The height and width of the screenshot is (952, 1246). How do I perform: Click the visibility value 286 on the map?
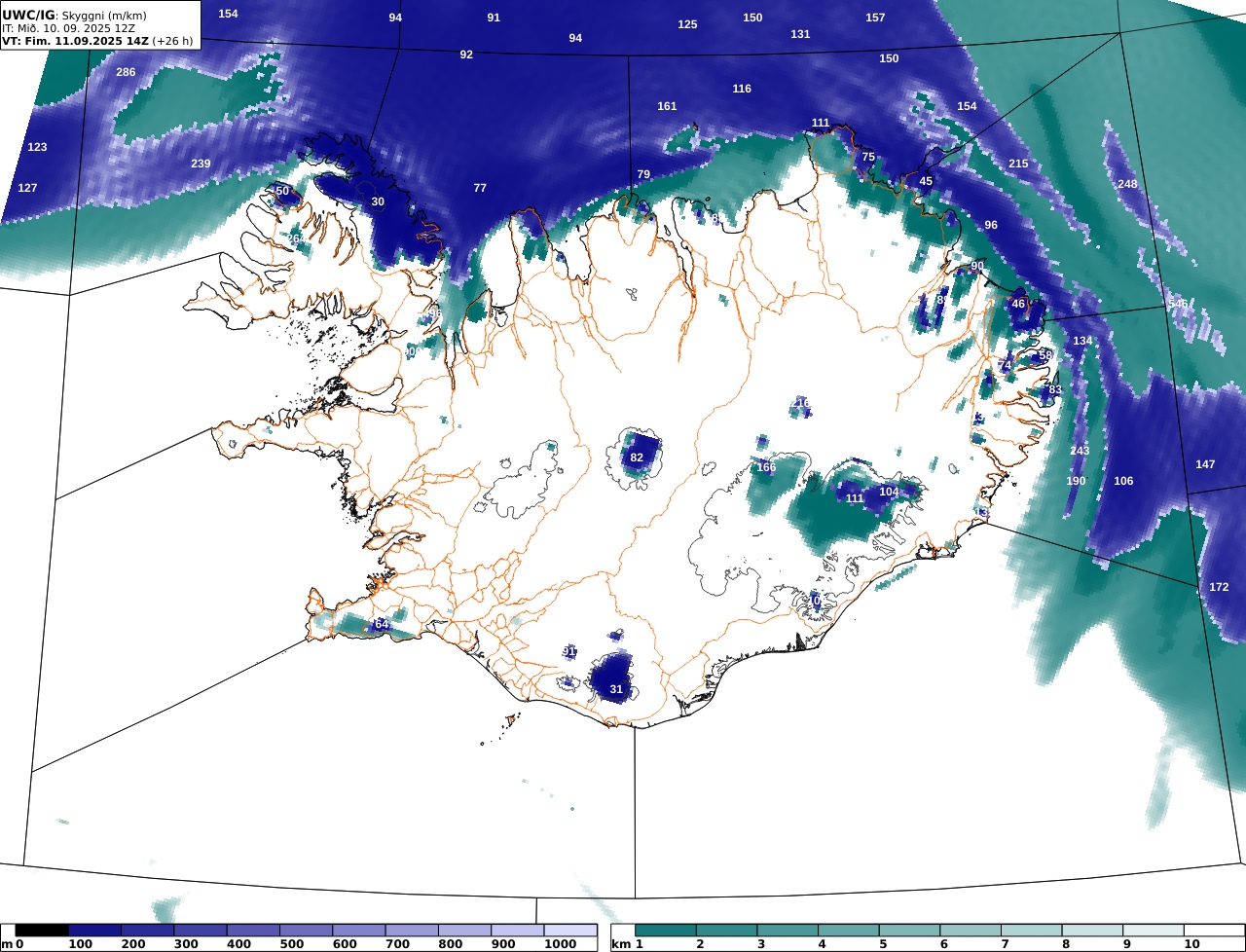tap(126, 73)
